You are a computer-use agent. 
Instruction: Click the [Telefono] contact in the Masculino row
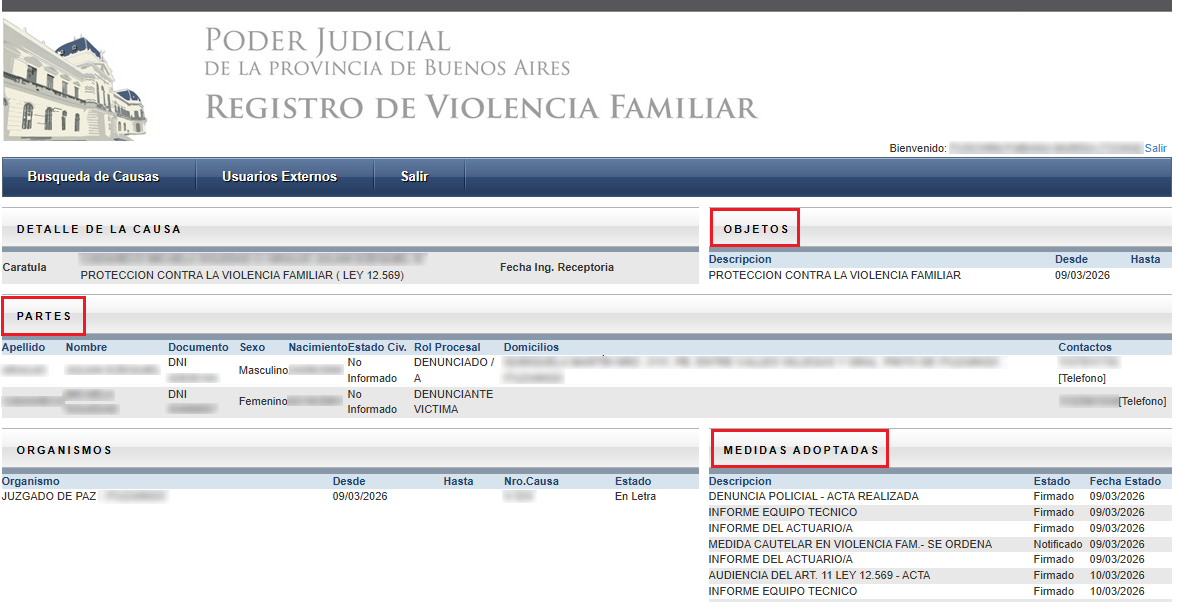coord(1081,378)
